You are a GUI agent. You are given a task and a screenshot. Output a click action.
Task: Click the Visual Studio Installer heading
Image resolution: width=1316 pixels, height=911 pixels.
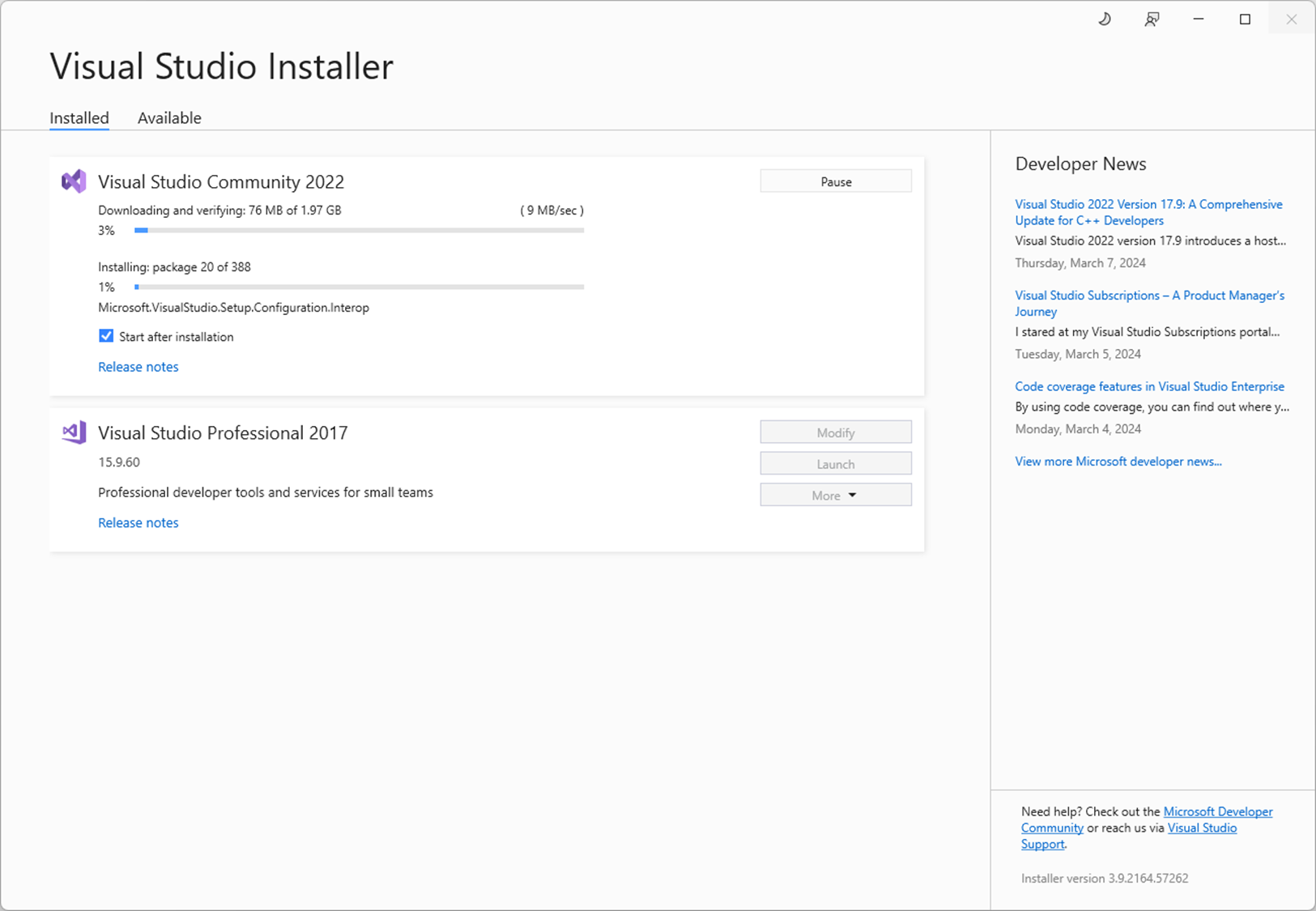point(222,66)
